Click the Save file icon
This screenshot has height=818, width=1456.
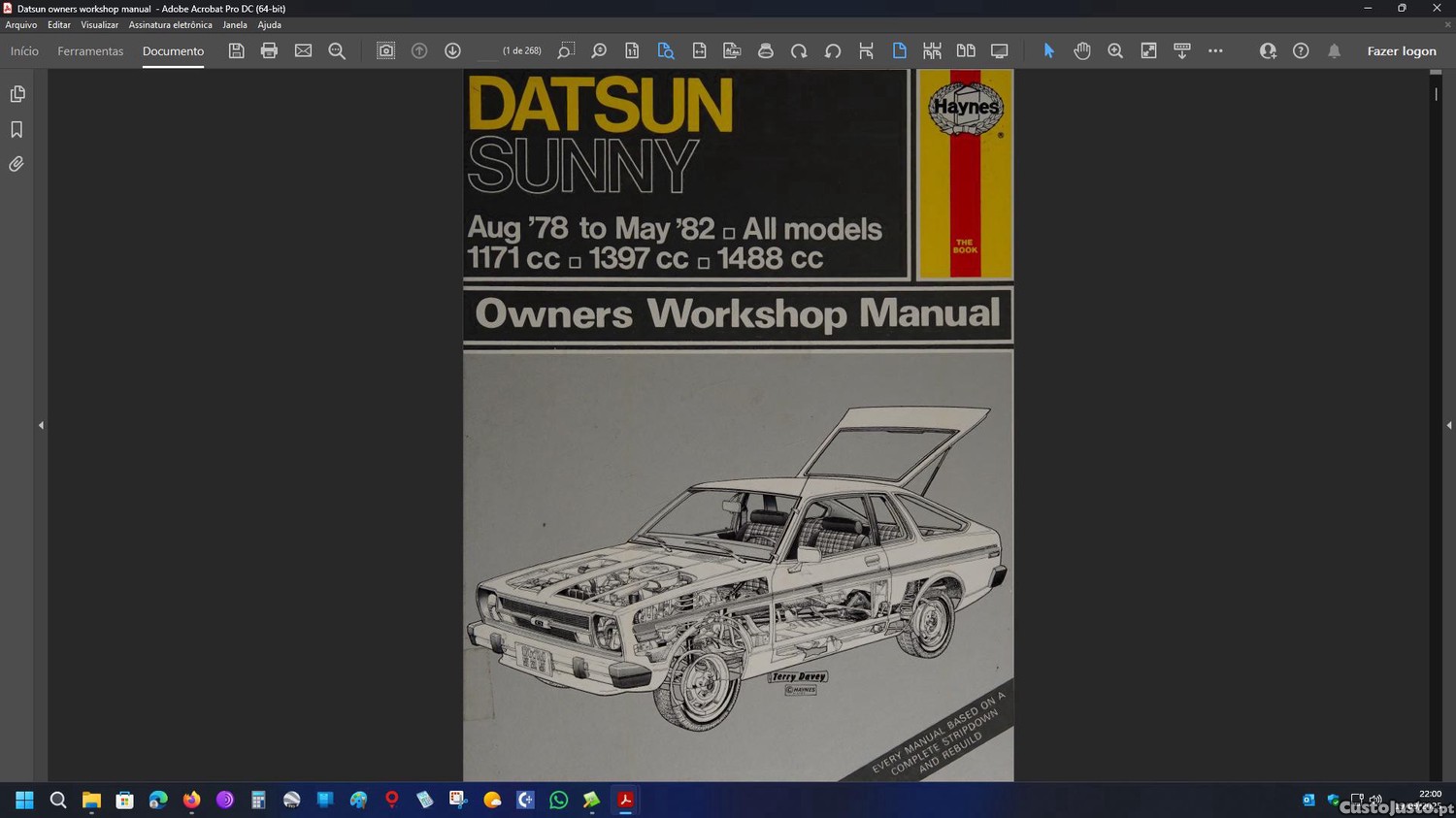[x=236, y=50]
